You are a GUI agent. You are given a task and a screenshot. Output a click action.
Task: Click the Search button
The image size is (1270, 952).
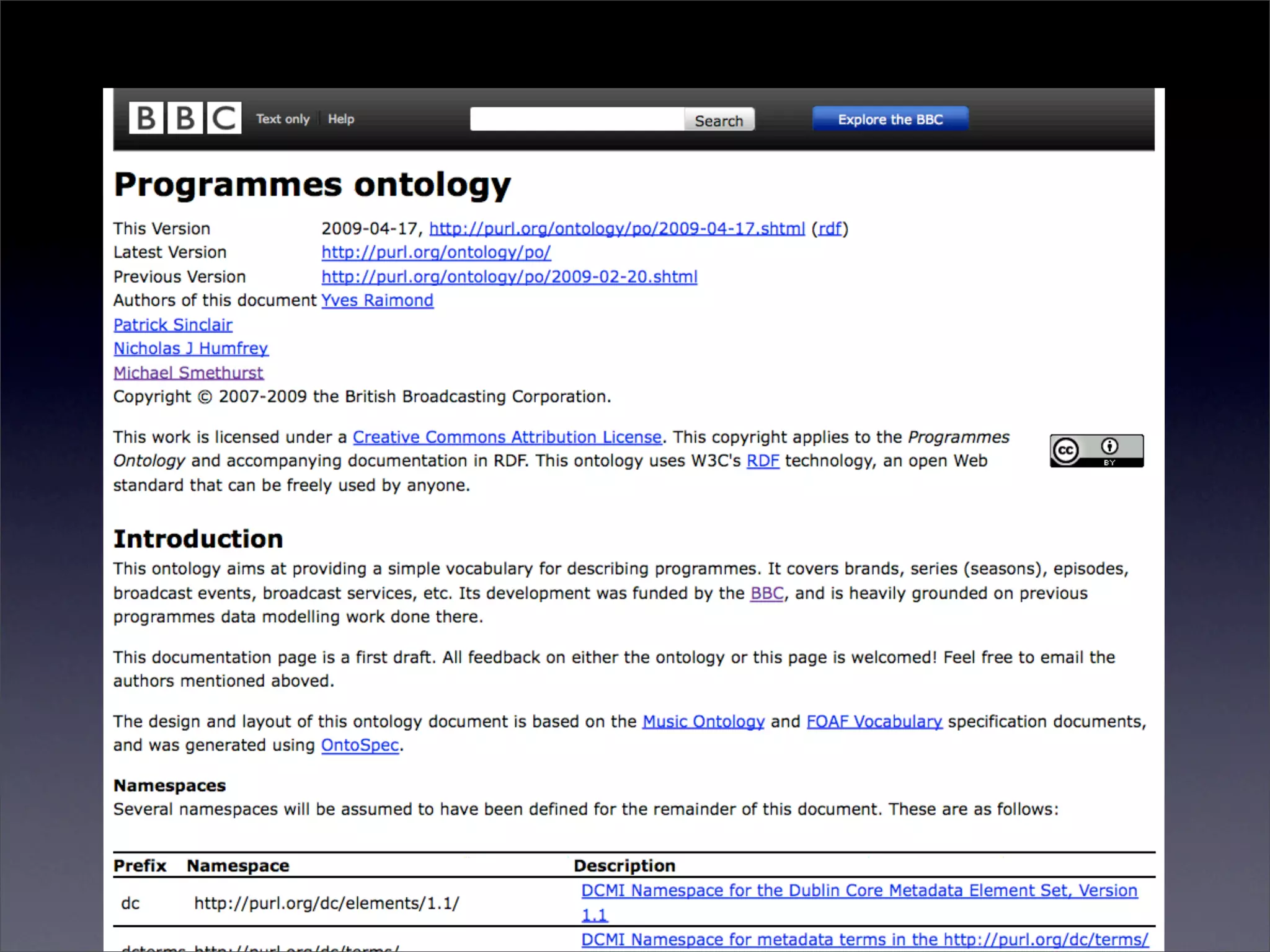[719, 120]
